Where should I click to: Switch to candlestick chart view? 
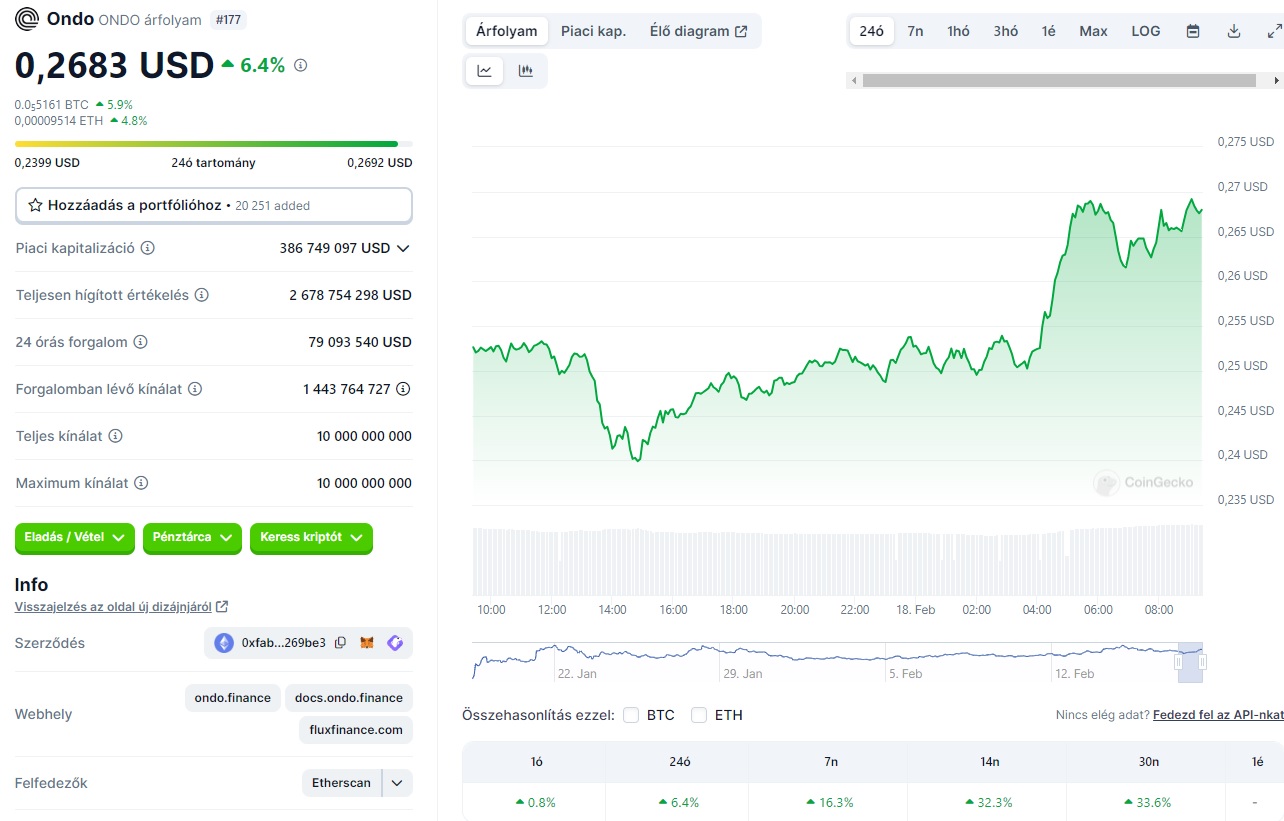(x=526, y=71)
